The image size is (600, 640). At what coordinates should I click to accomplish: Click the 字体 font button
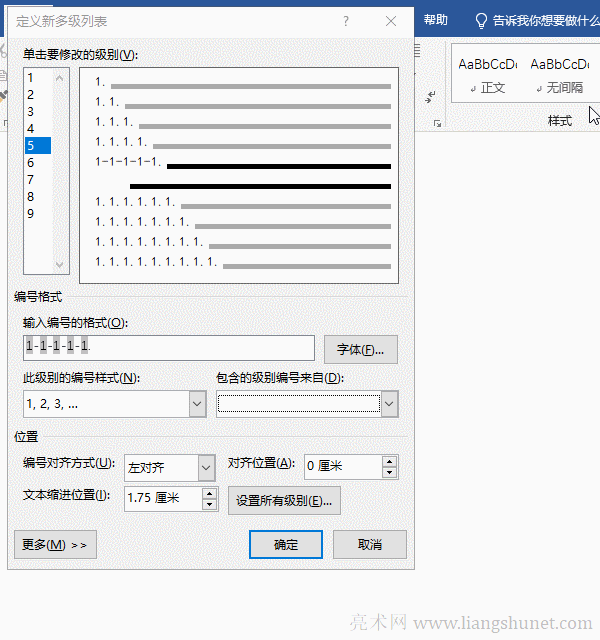[360, 349]
